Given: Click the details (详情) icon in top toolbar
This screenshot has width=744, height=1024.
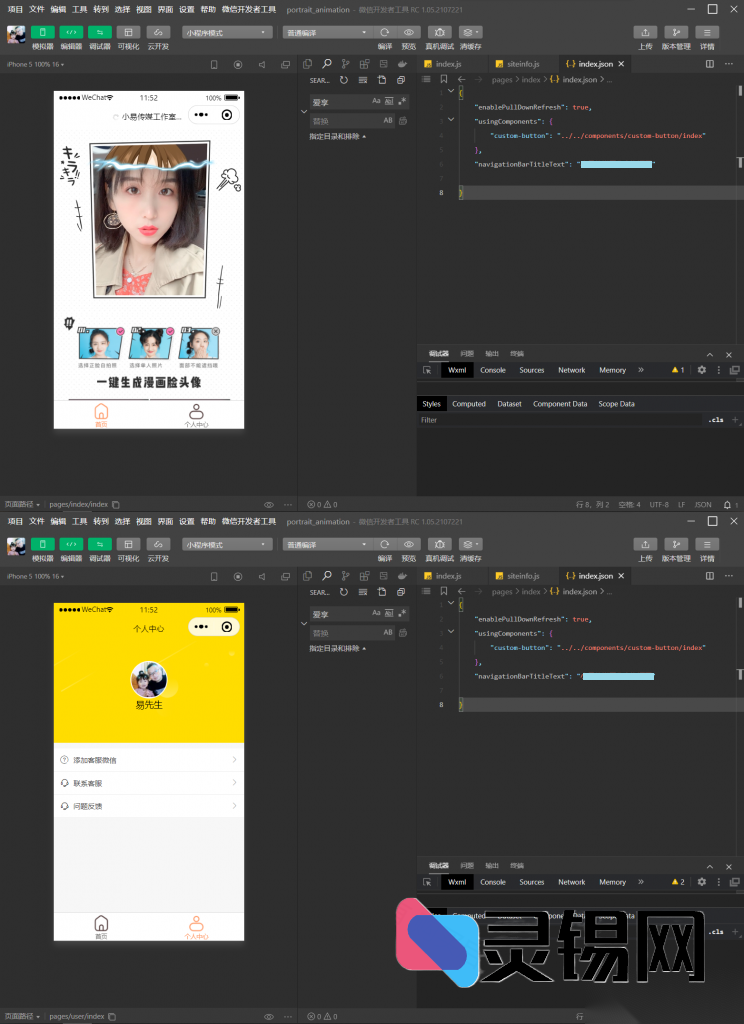Looking at the screenshot, I should coord(707,32).
